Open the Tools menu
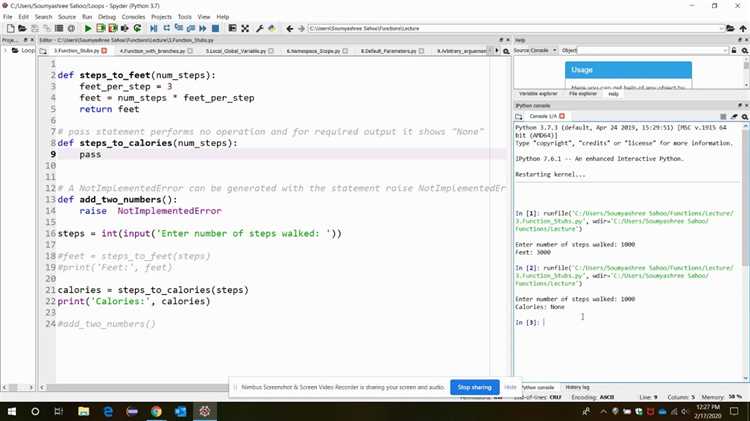The width and height of the screenshot is (750, 421). point(185,17)
